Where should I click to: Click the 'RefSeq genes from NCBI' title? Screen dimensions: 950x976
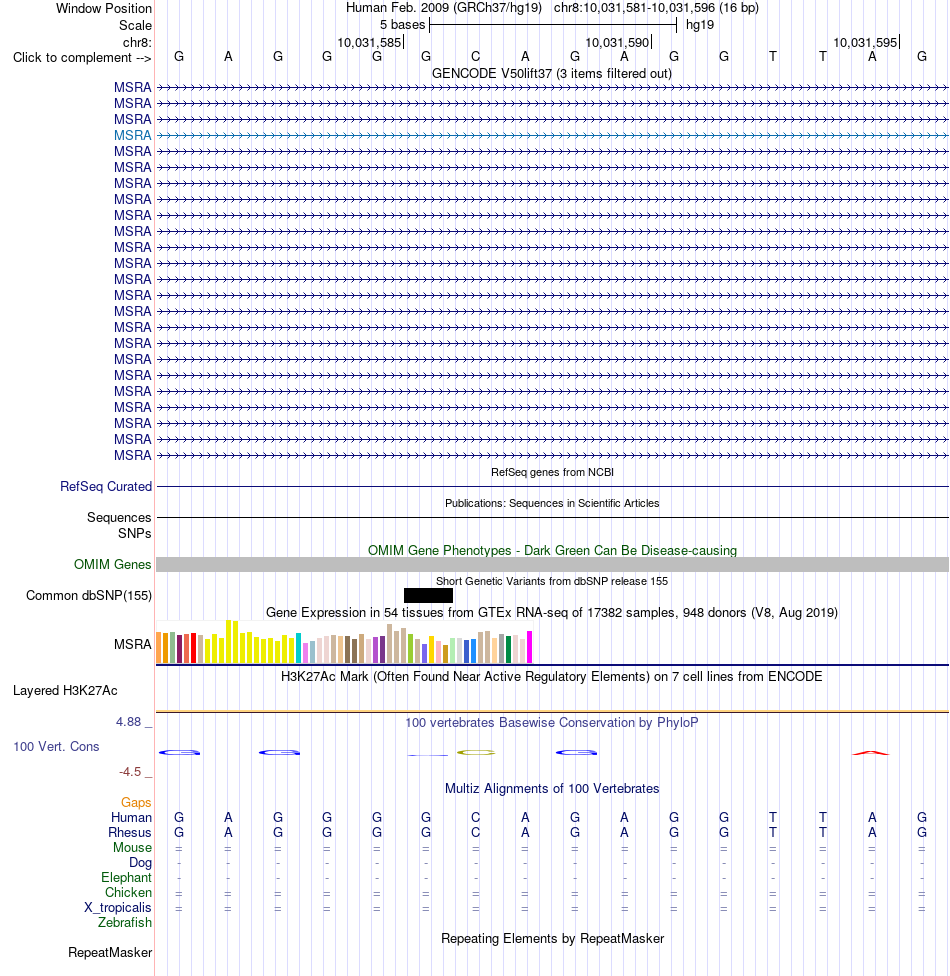click(552, 472)
